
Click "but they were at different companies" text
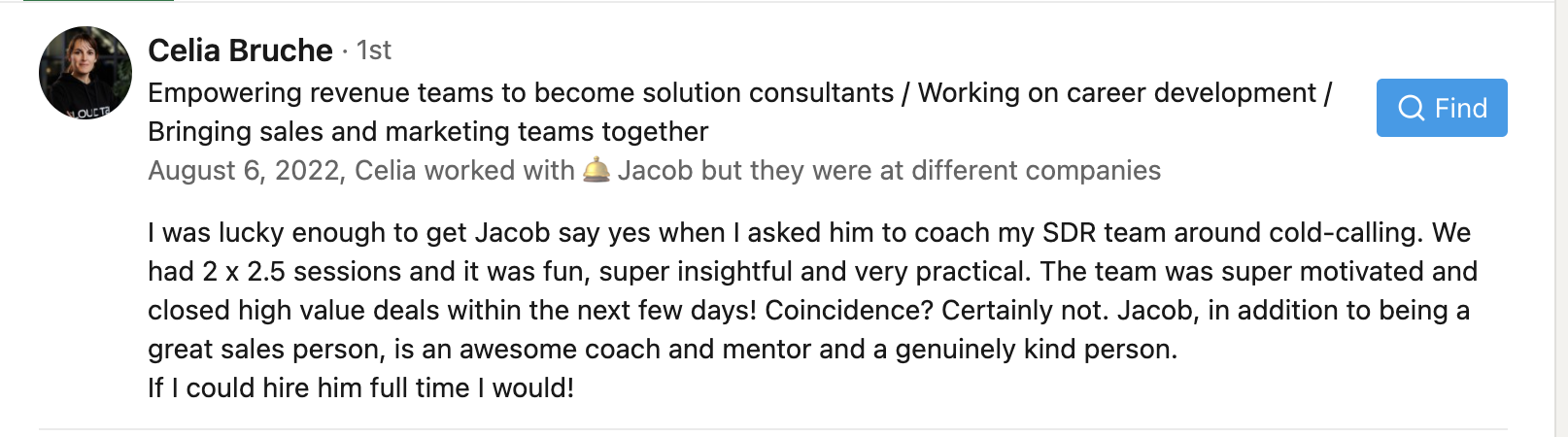click(931, 170)
